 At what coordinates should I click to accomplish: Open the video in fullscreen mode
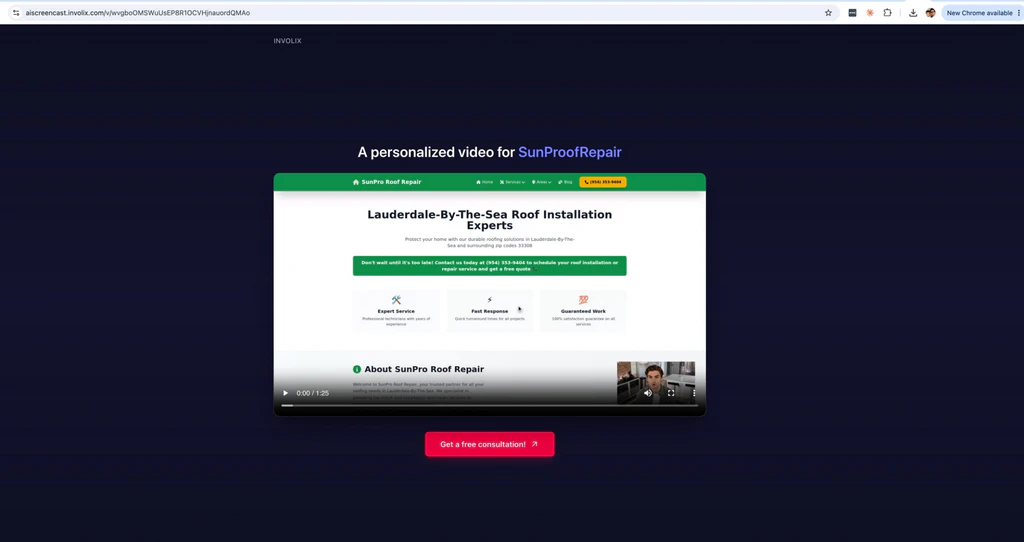671,393
